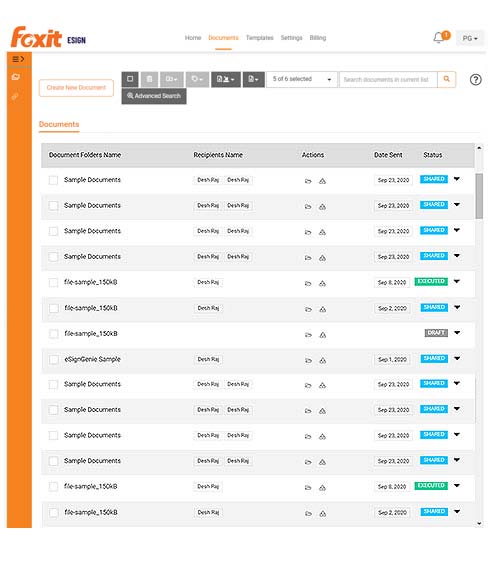Open Advanced Search
Viewport: 494px width, 576px height.
(154, 96)
